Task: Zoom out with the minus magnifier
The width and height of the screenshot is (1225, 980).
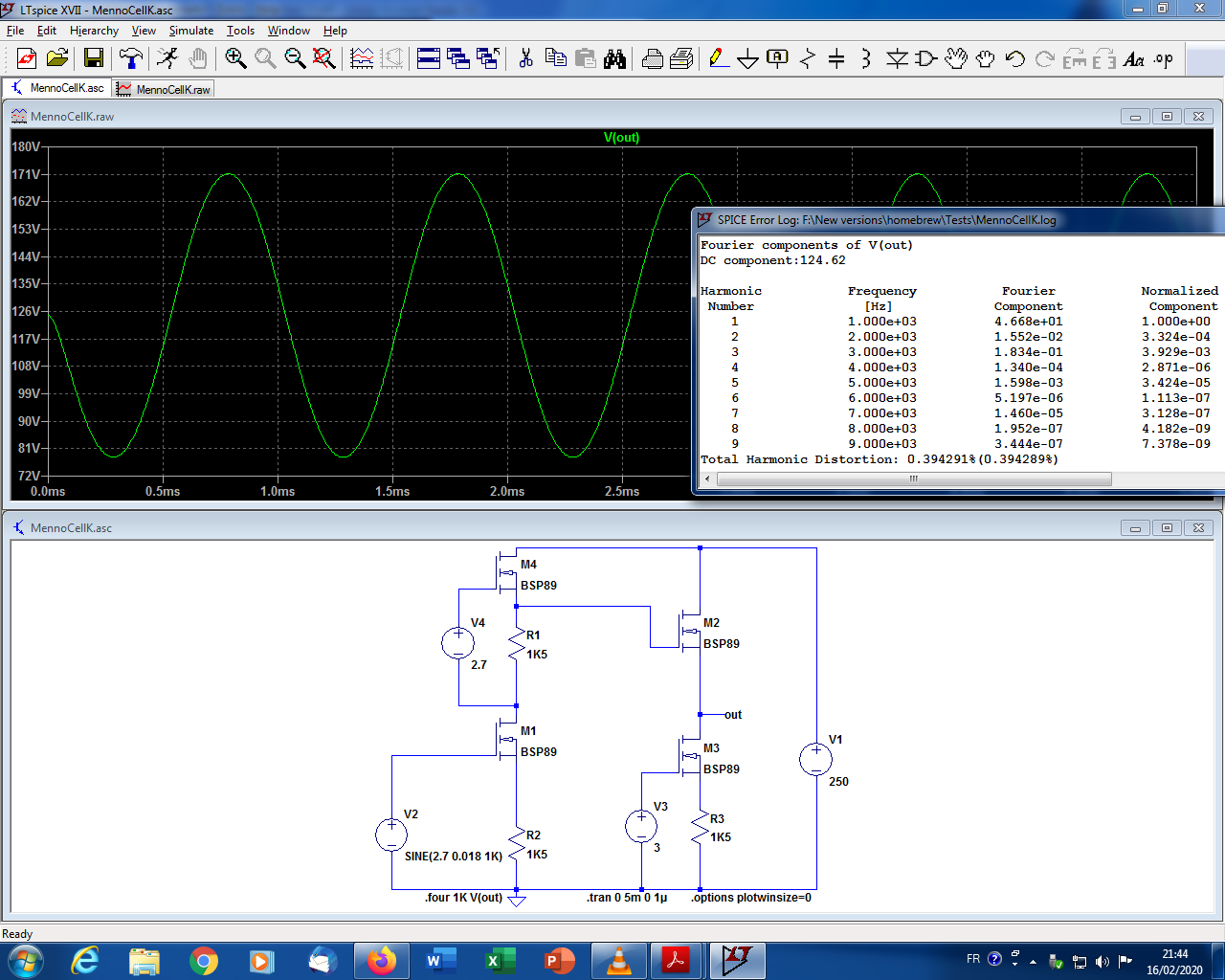Action: [295, 58]
